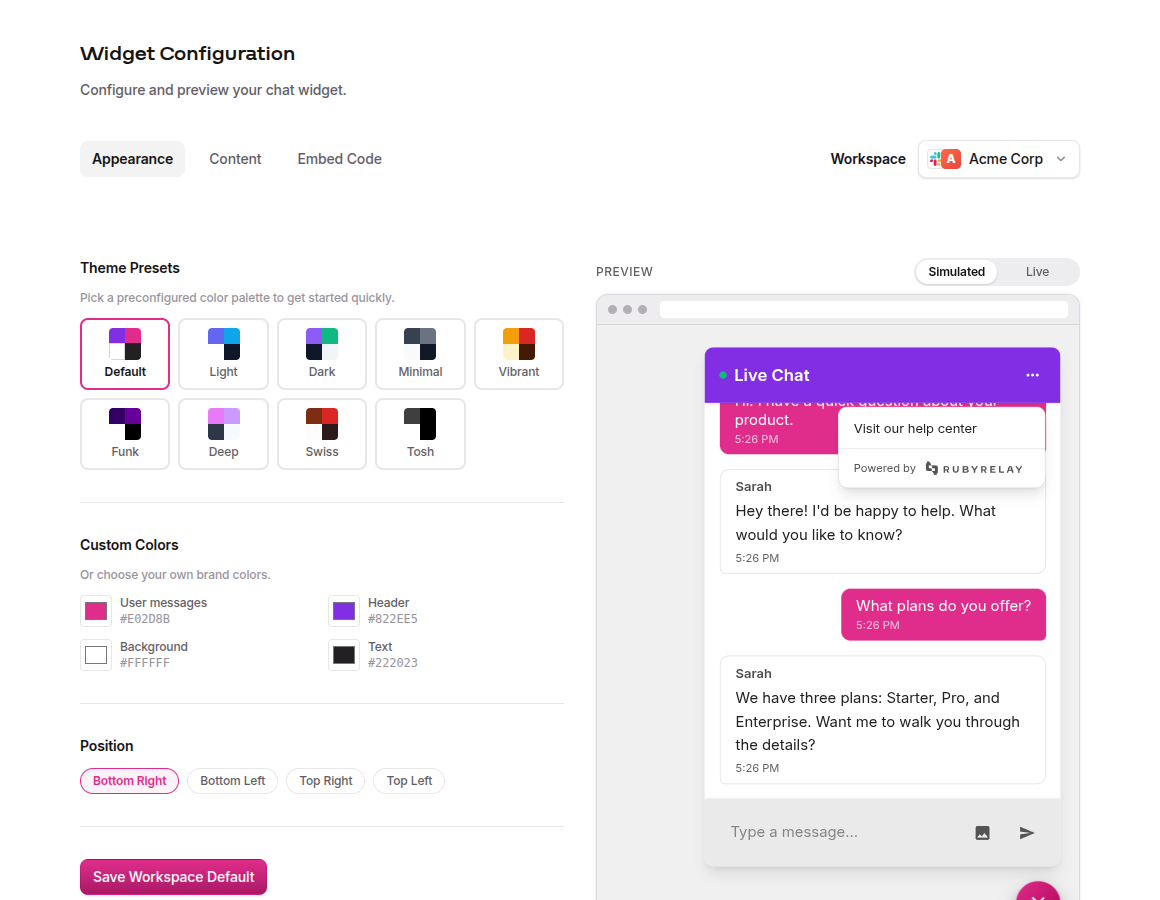This screenshot has height=900, width=1160.
Task: Focus the Type a message field
Action: tap(843, 832)
